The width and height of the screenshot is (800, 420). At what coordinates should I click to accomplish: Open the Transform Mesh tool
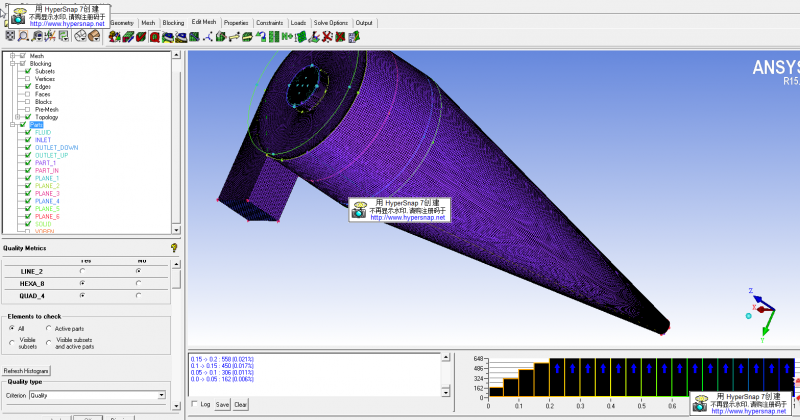247,37
